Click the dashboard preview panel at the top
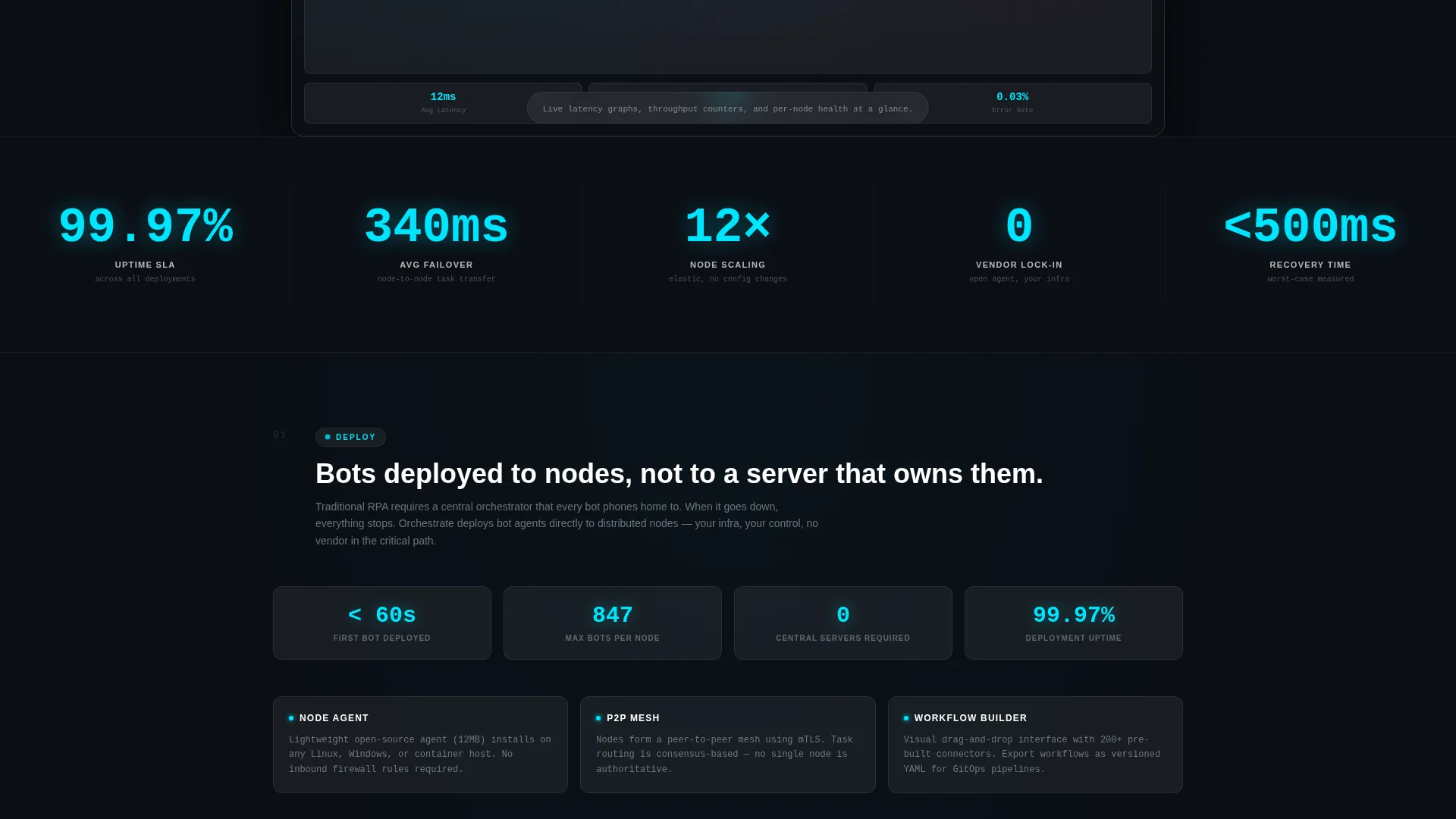1456x819 pixels. coord(728,36)
